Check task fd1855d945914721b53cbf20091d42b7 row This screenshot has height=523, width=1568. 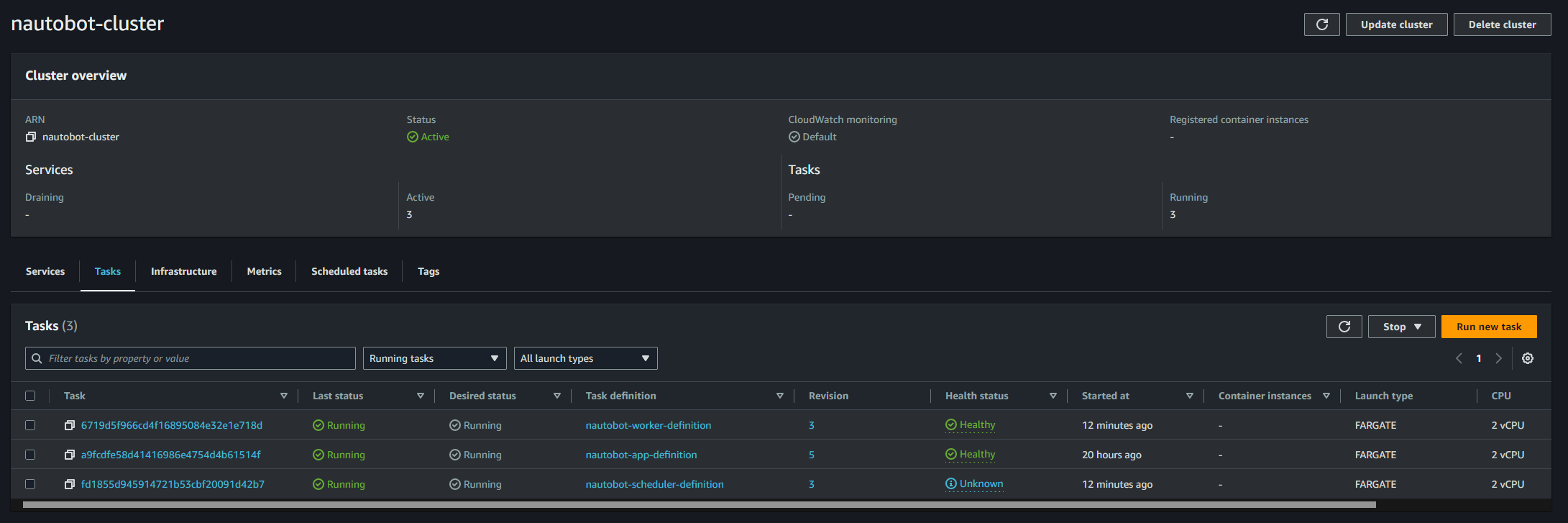pyautogui.click(x=30, y=484)
